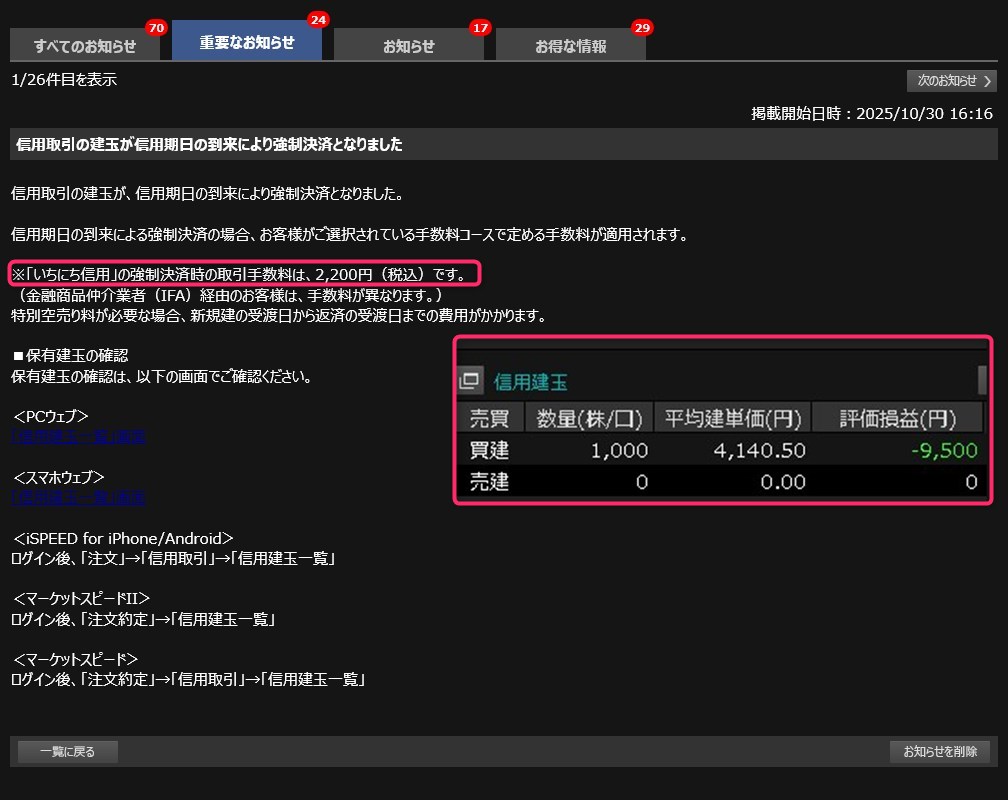Click the scrollbar thumb in 信用建玉 panel
The width and height of the screenshot is (1008, 800).
[x=982, y=380]
